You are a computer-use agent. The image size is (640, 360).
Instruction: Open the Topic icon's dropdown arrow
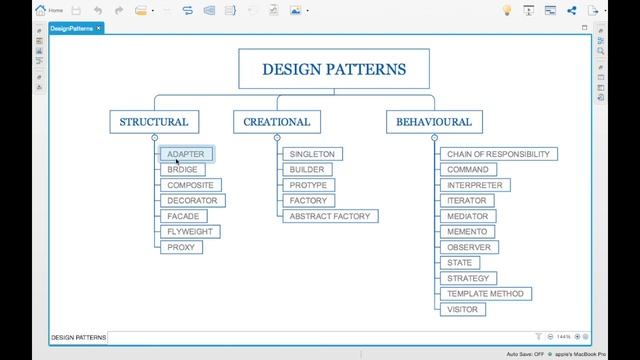[153, 11]
